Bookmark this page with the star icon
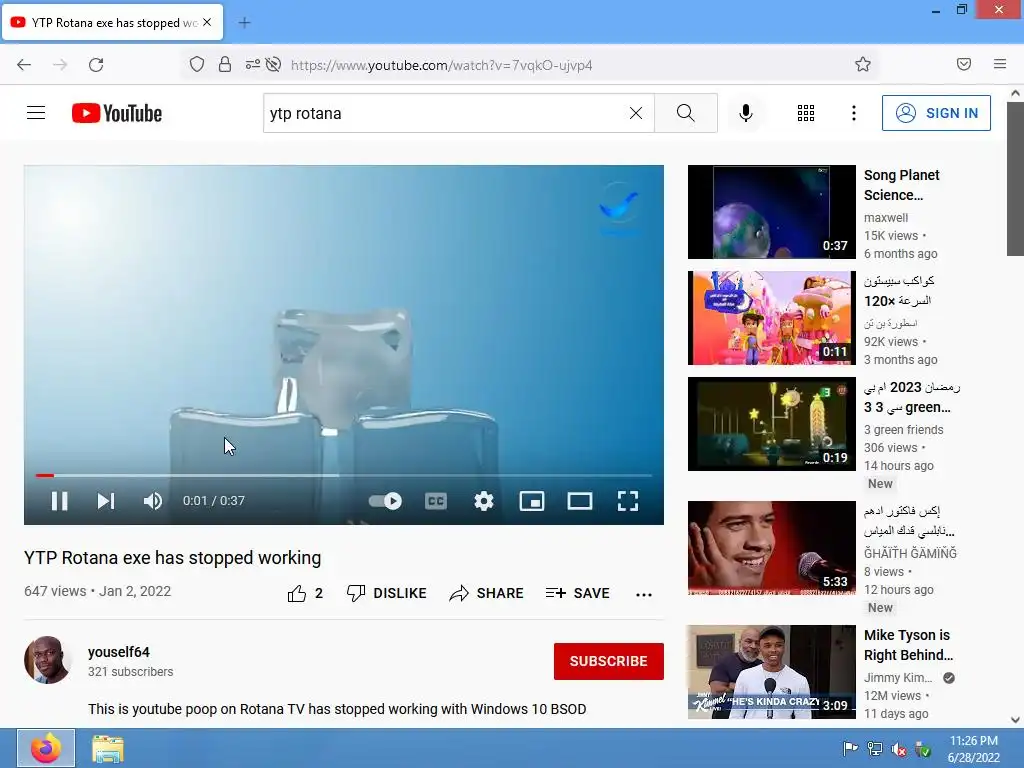1024x768 pixels. (x=863, y=64)
